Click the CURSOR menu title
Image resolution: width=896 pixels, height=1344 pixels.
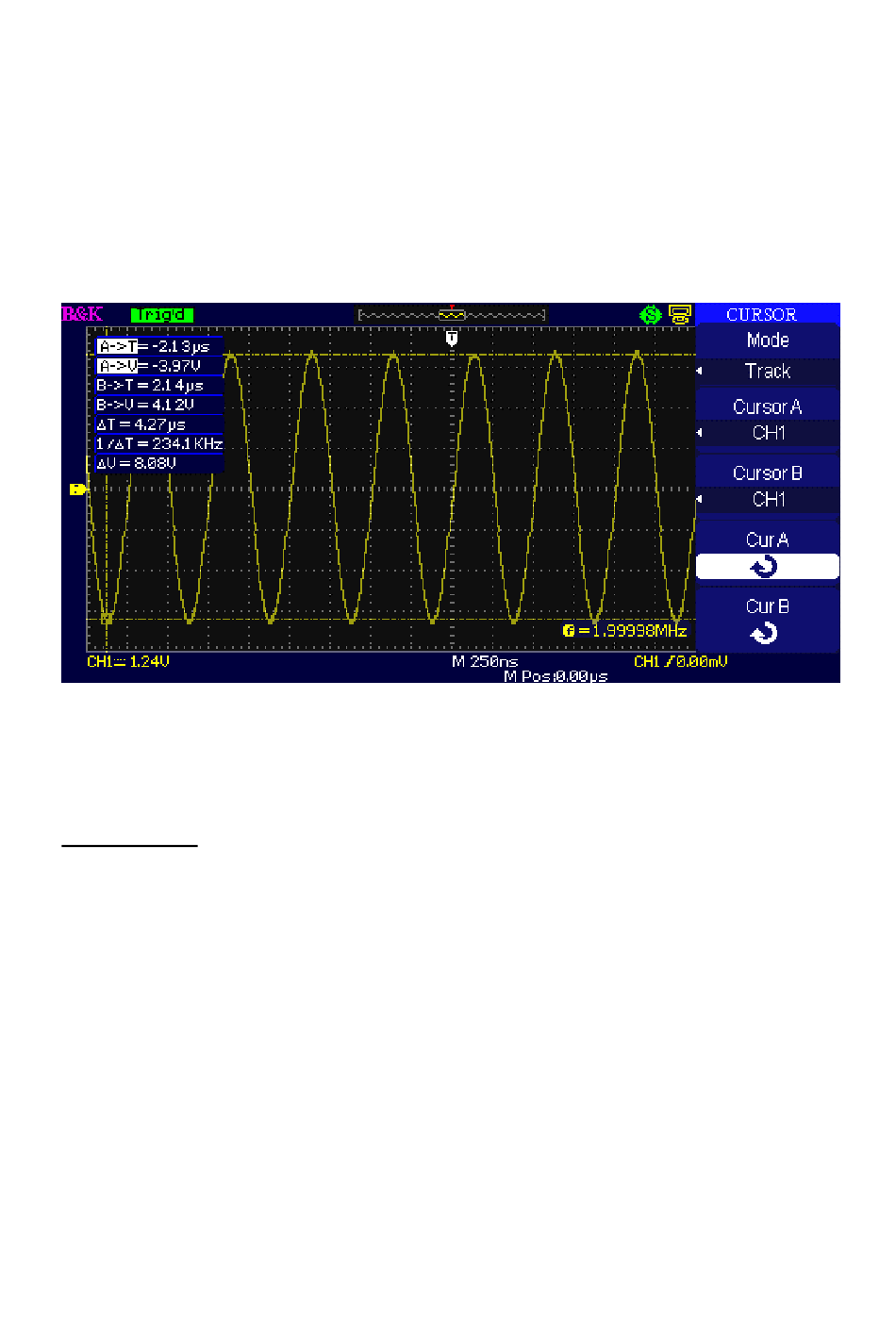pyautogui.click(x=761, y=315)
